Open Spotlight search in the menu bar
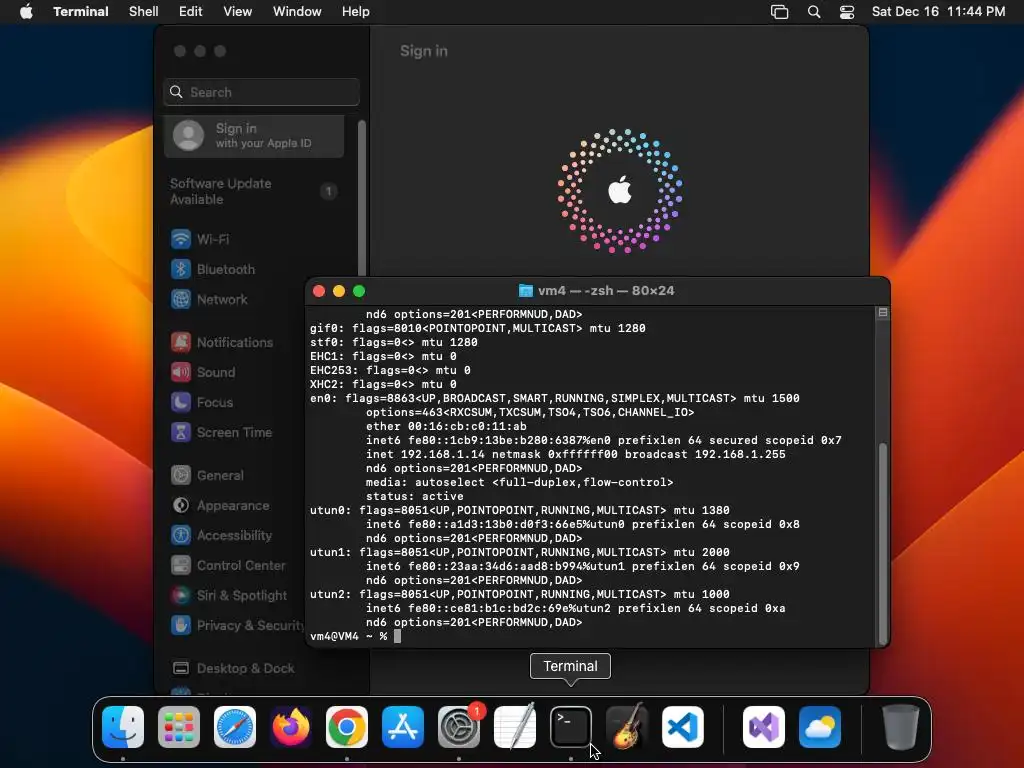This screenshot has width=1024, height=768. coord(814,12)
